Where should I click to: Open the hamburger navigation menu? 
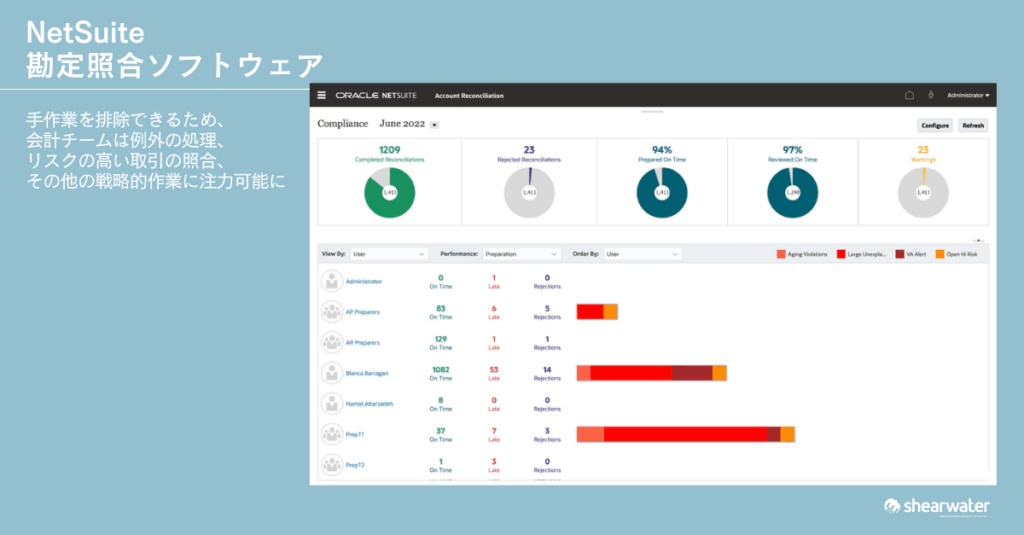321,95
